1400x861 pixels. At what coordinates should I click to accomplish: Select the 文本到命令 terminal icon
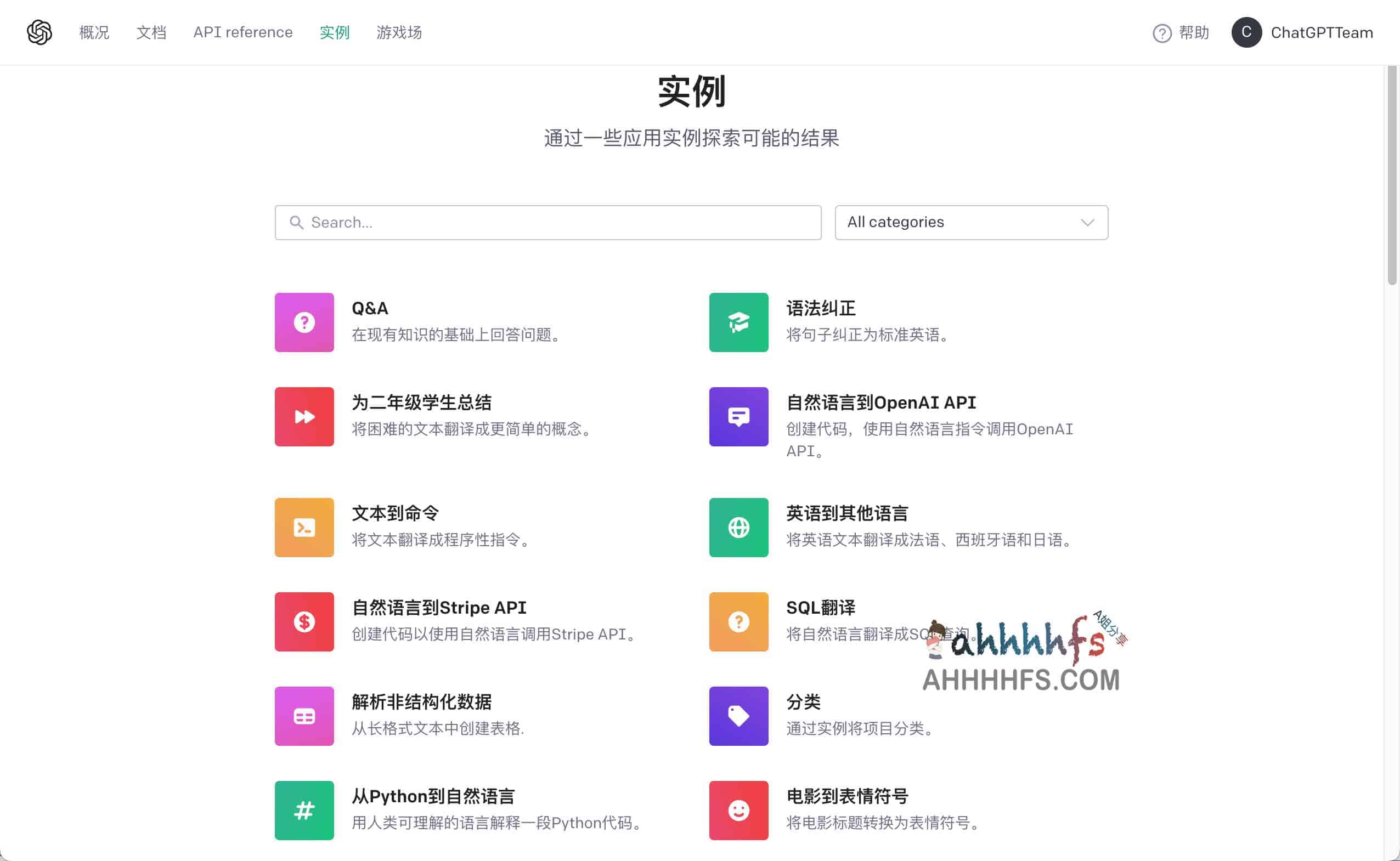coord(303,528)
